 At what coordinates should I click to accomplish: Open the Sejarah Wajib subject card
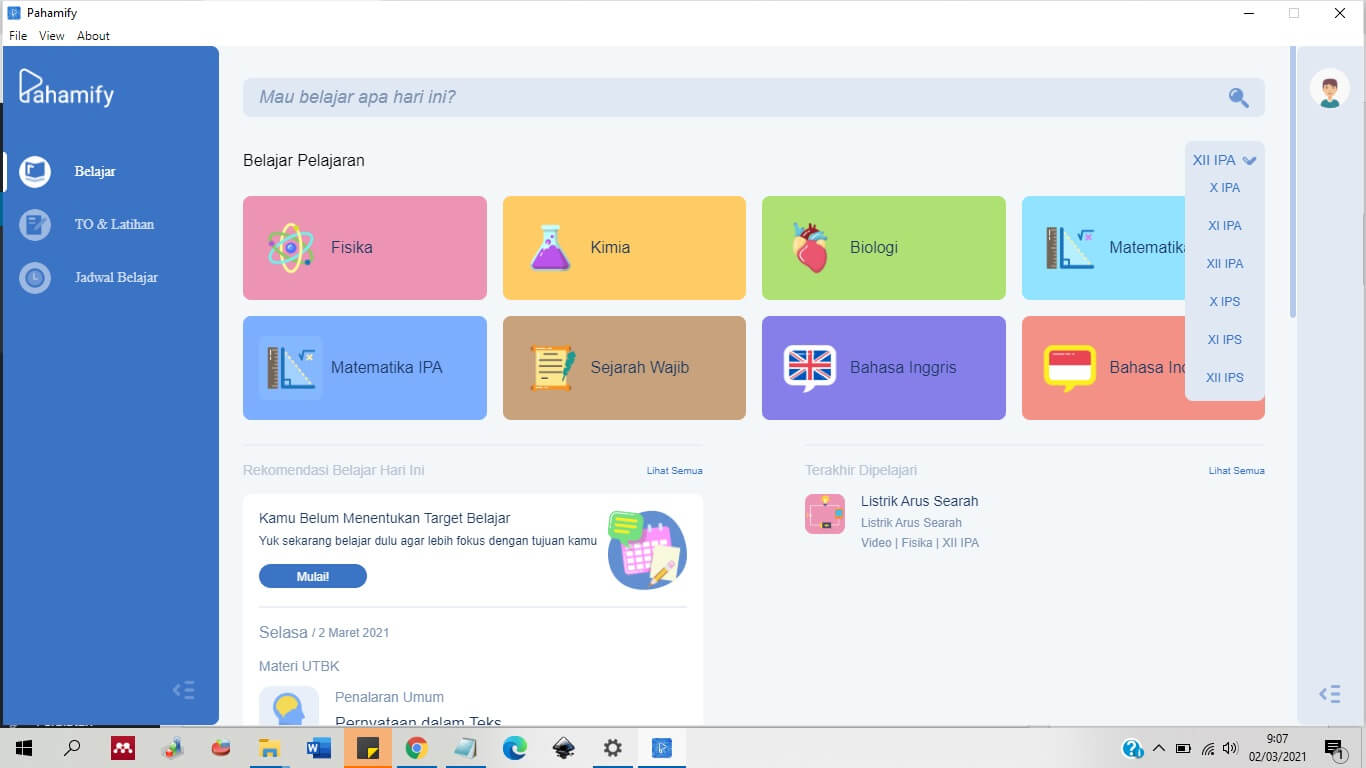click(624, 368)
